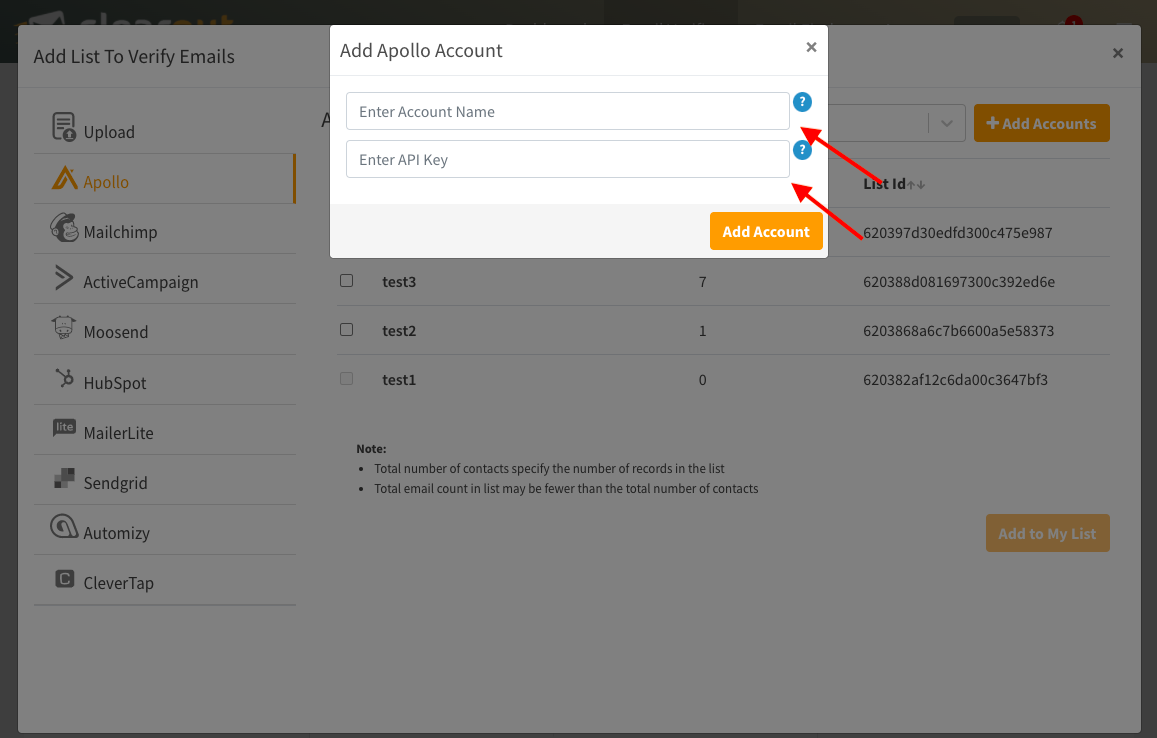Switch to the Mailchimp tab
The height and width of the screenshot is (738, 1157).
pos(165,230)
